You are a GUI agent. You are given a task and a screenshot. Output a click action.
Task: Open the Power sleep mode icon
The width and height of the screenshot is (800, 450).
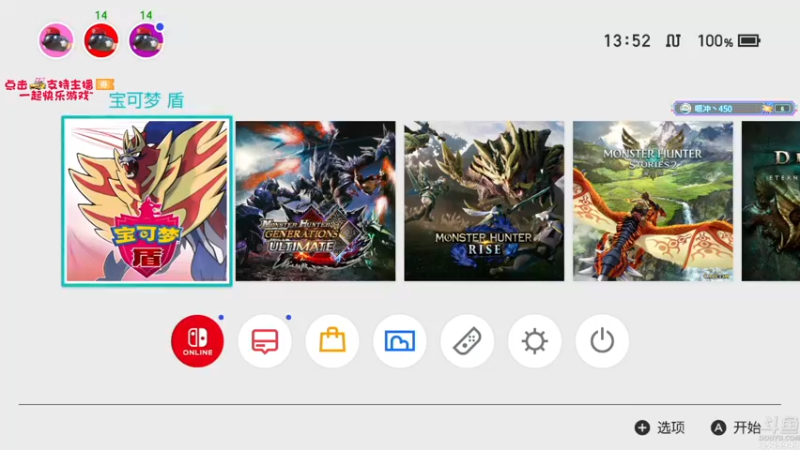click(602, 341)
